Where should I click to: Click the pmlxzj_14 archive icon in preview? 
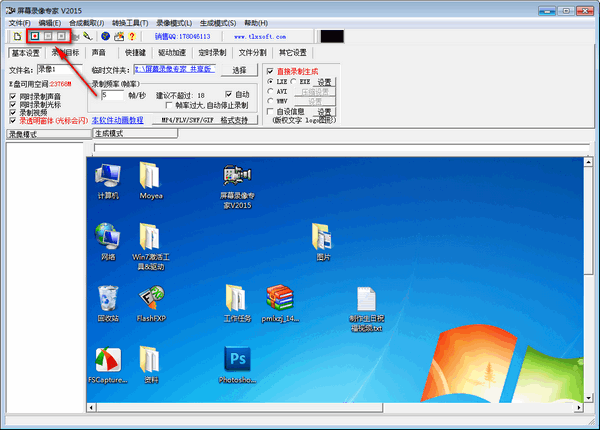(280, 304)
